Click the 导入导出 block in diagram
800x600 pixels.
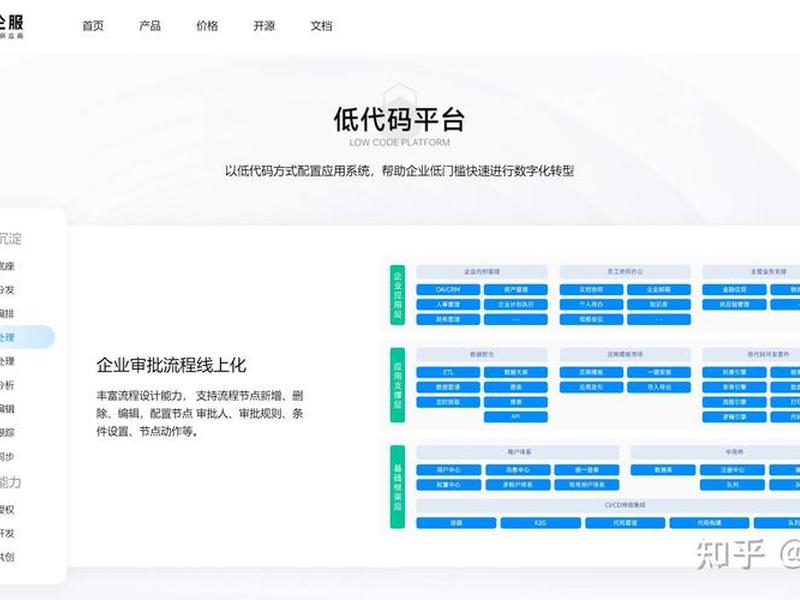click(659, 387)
